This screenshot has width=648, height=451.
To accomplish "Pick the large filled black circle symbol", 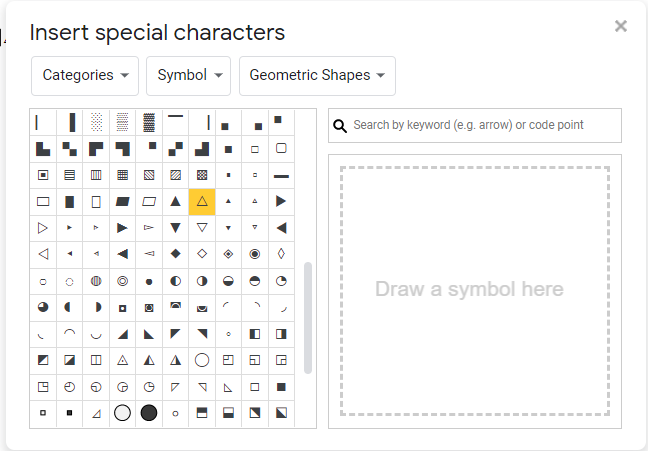I will 149,413.
